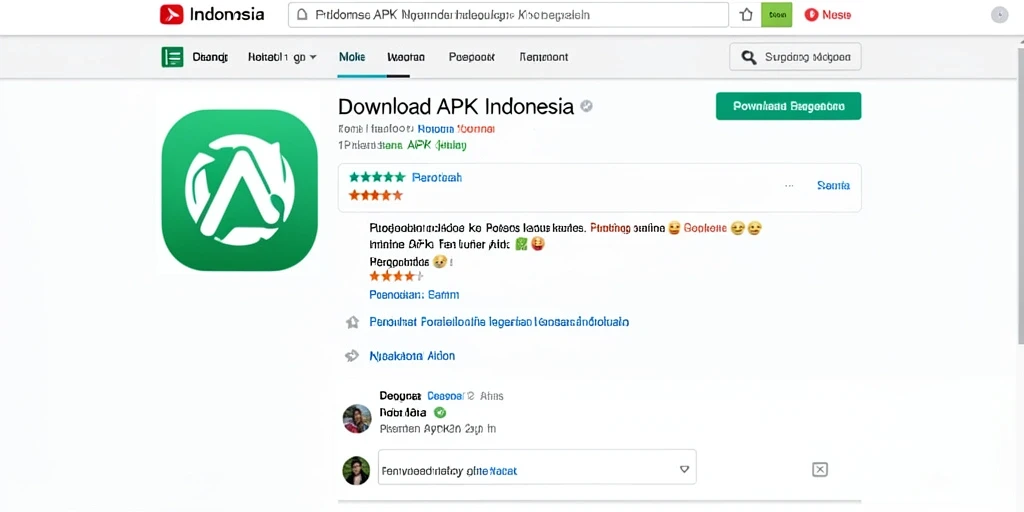This screenshot has height=512, width=1024.
Task: Click the three-dot icon in the rating box
Action: (789, 185)
